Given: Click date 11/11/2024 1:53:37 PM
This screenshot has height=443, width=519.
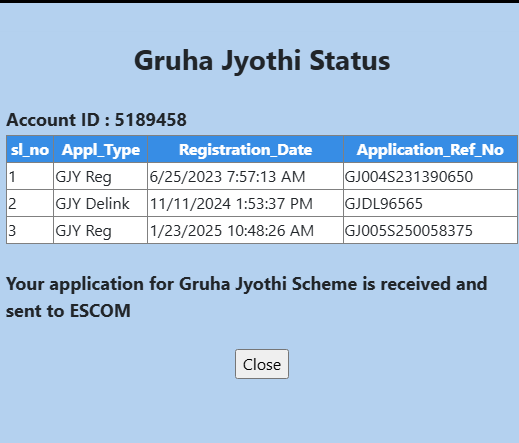Looking at the screenshot, I should (x=231, y=204).
